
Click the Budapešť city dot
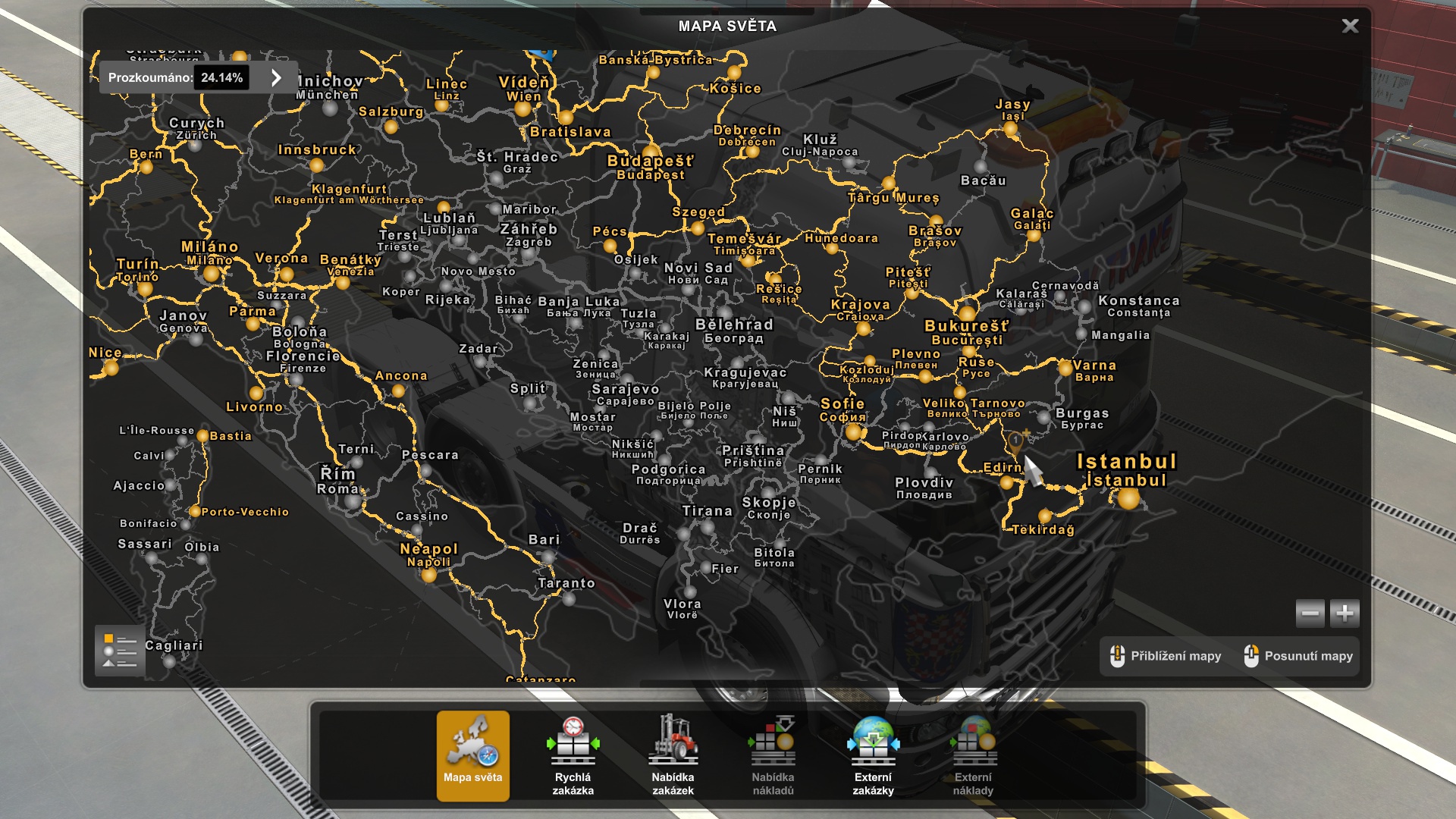(x=651, y=150)
